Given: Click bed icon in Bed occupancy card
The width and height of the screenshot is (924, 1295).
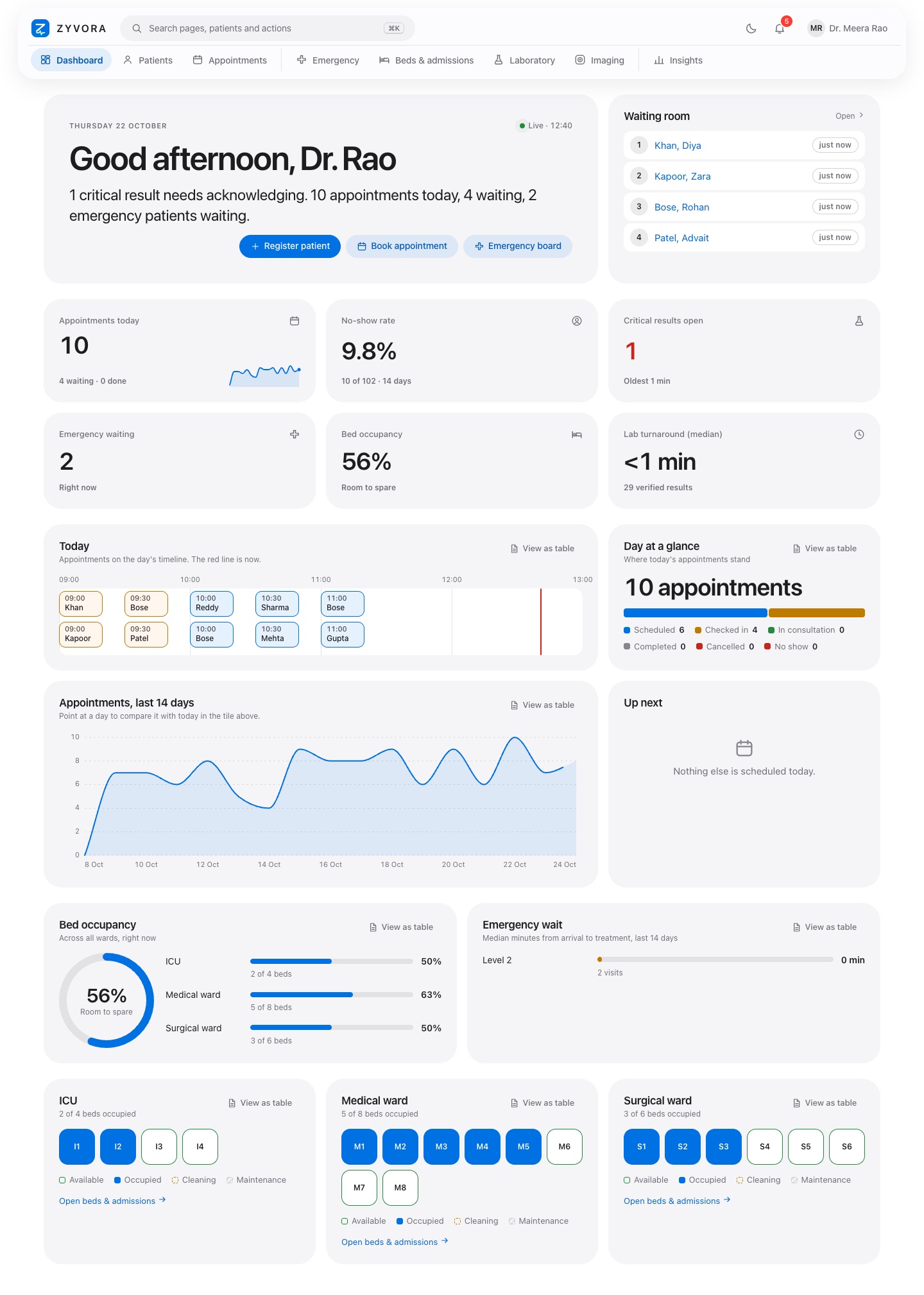Looking at the screenshot, I should tap(577, 434).
